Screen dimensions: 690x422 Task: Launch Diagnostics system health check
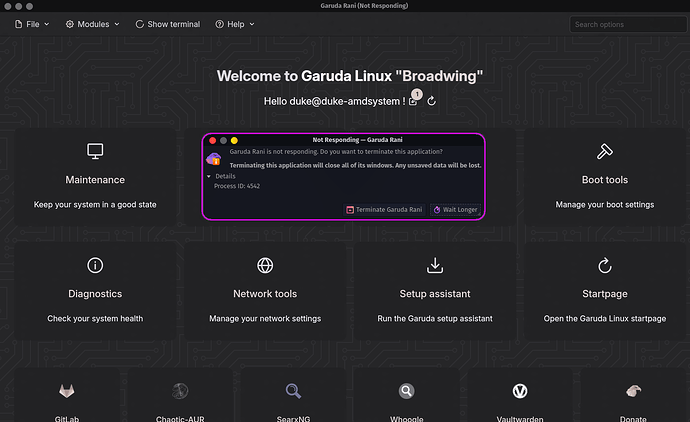click(x=95, y=292)
